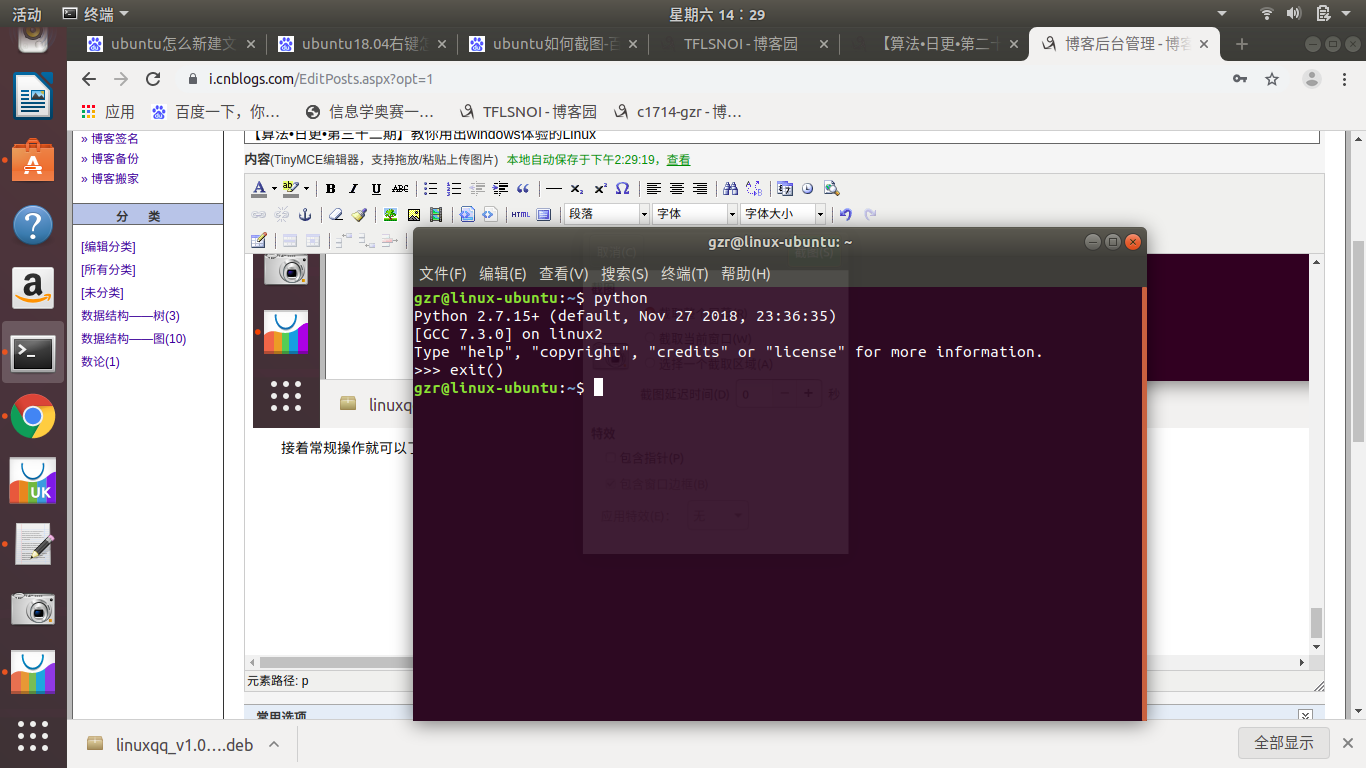
Task: Open Show Applications grid in dock
Action: click(33, 736)
